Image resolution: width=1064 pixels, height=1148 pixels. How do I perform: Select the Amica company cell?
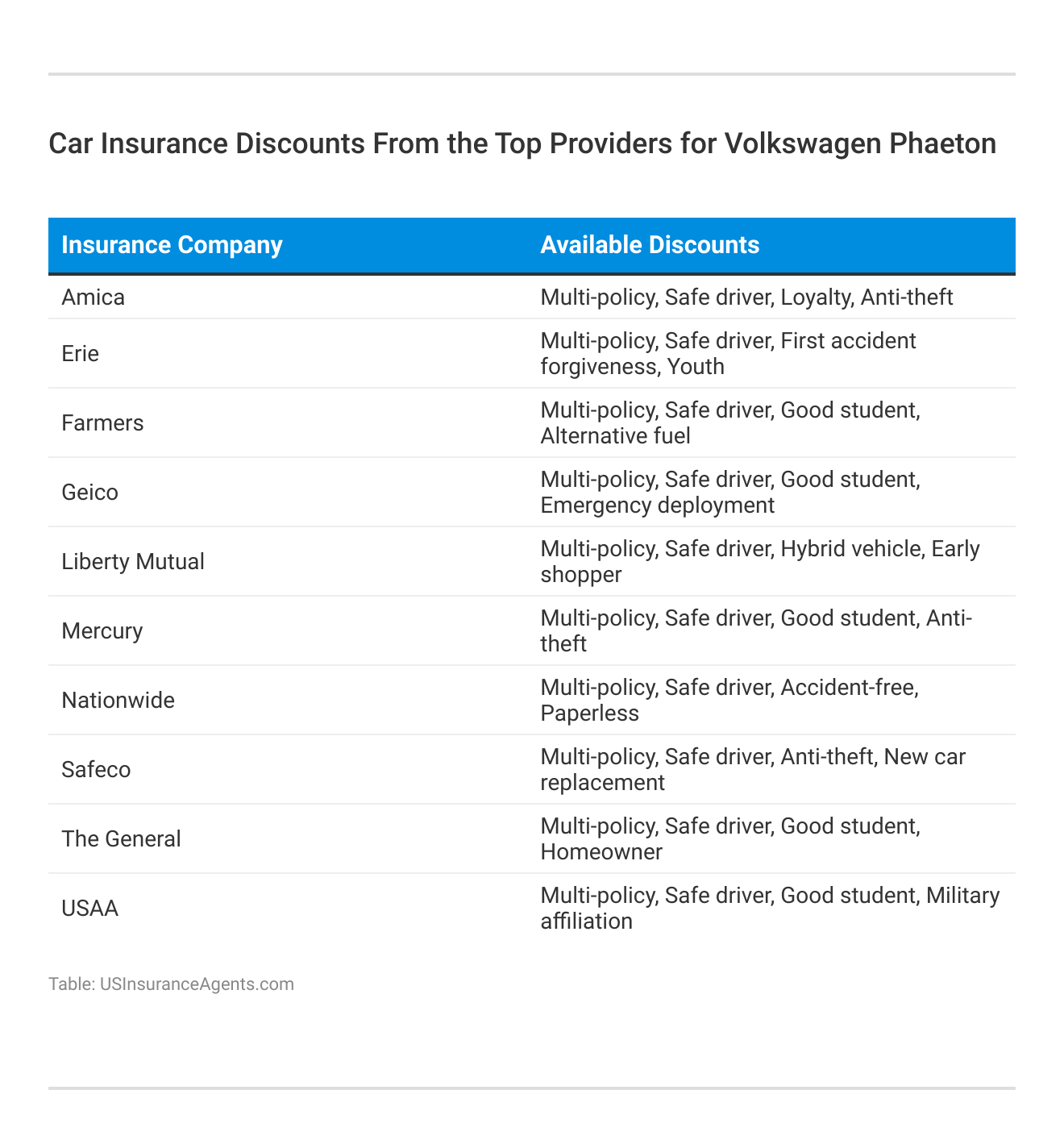click(x=94, y=297)
